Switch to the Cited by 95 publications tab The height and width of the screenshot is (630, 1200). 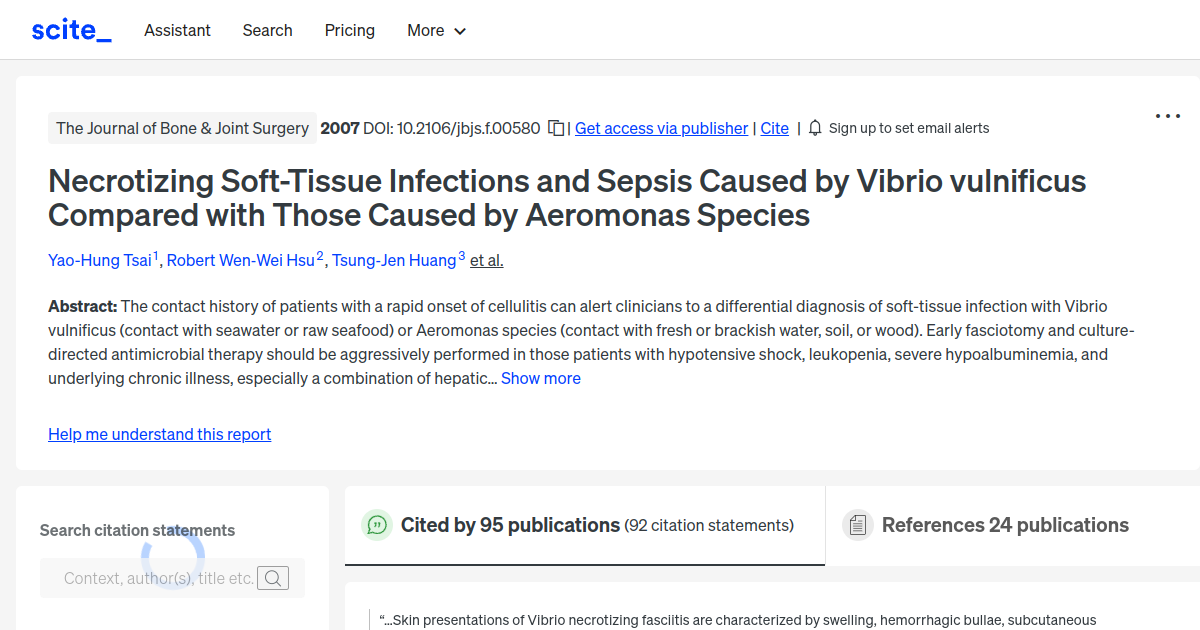coord(508,524)
